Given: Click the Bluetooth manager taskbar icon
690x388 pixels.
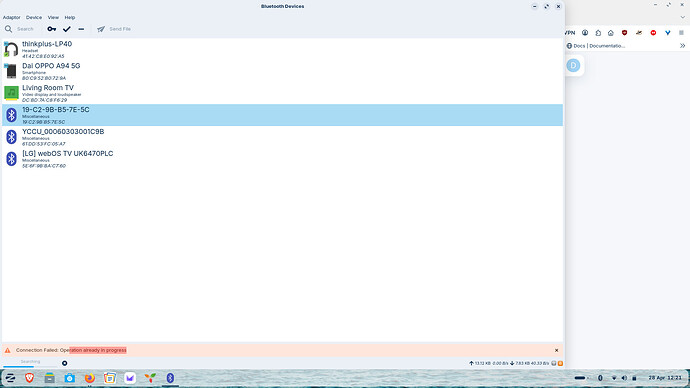Looking at the screenshot, I should click(170, 378).
